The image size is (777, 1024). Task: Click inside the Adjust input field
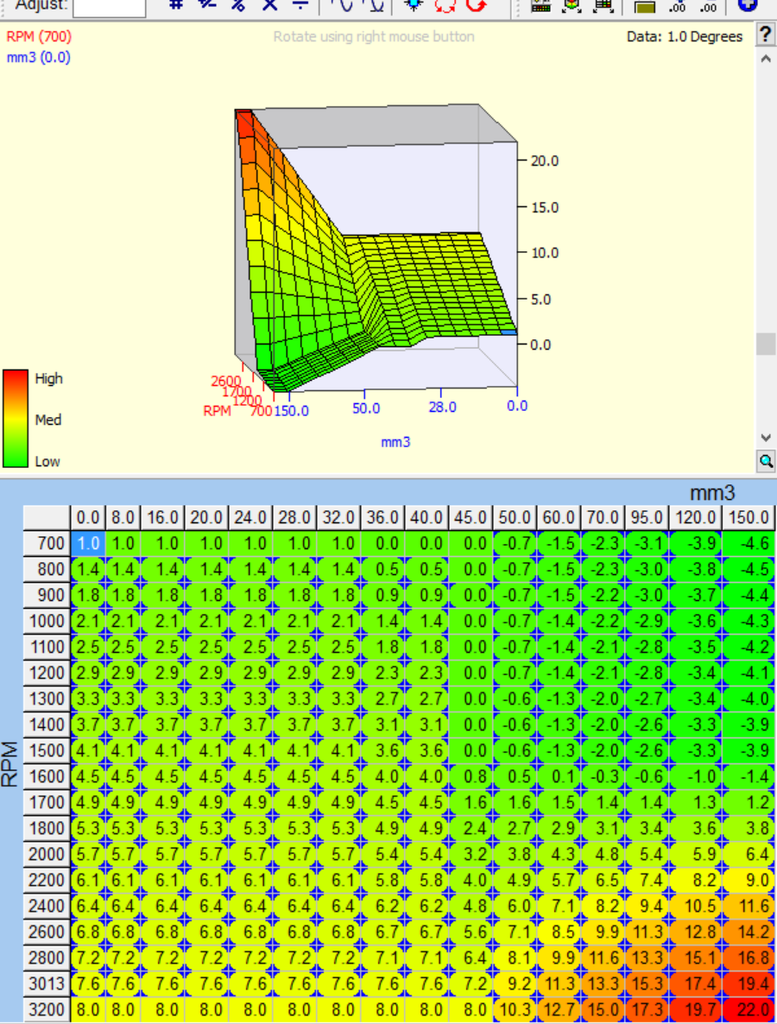pyautogui.click(x=109, y=6)
